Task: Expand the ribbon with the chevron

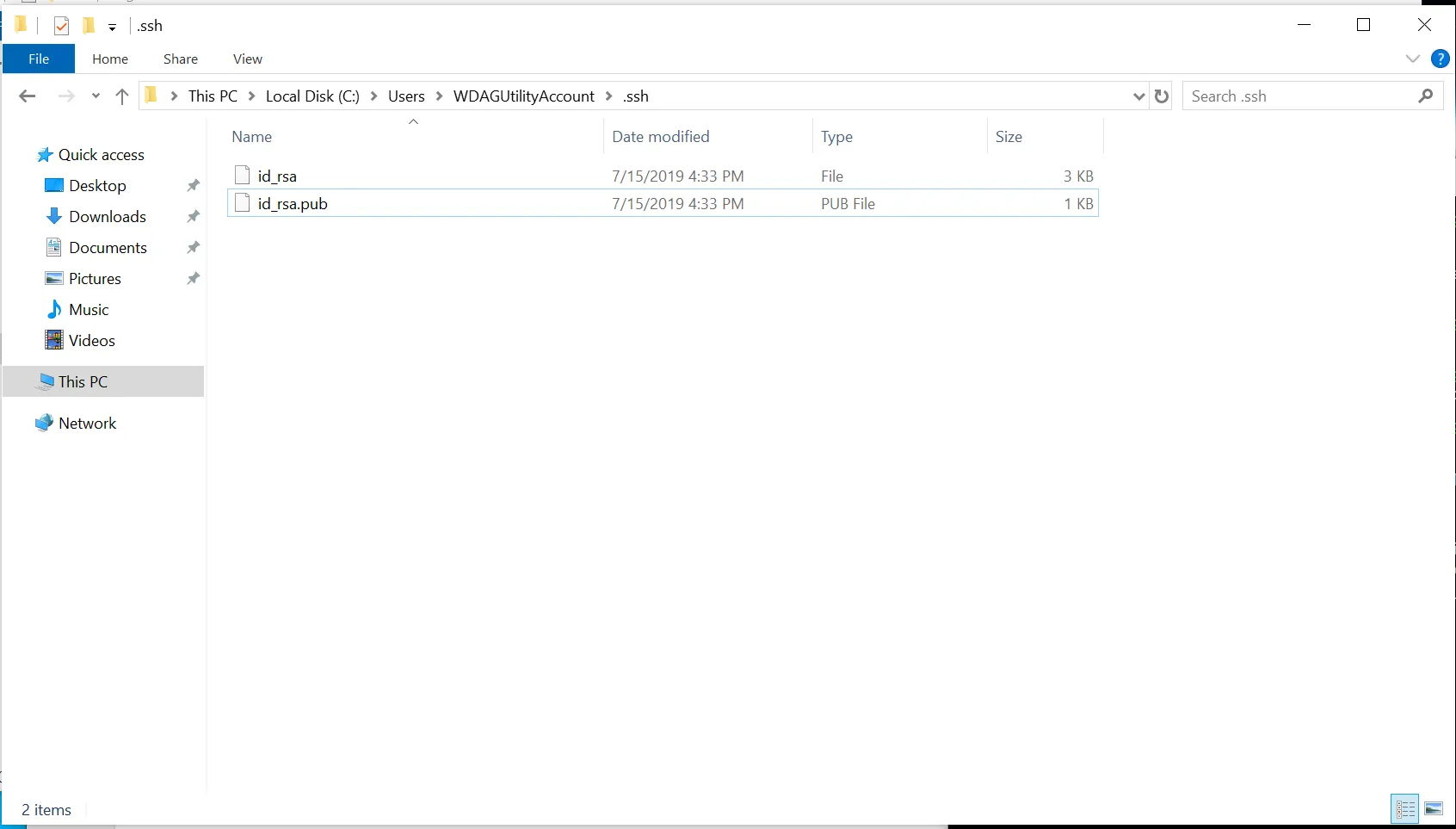Action: tap(1412, 59)
